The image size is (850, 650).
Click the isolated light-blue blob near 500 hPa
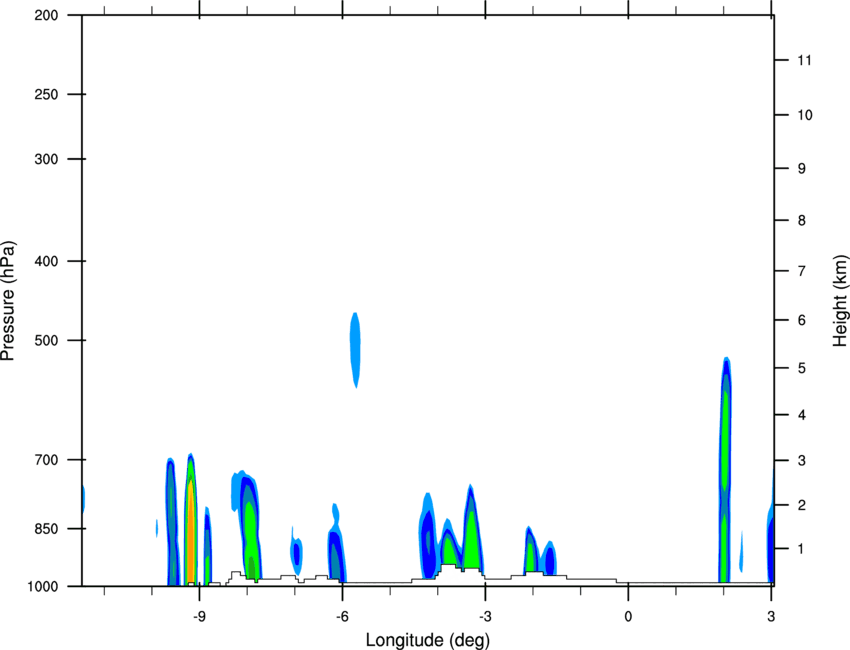pyautogui.click(x=355, y=350)
